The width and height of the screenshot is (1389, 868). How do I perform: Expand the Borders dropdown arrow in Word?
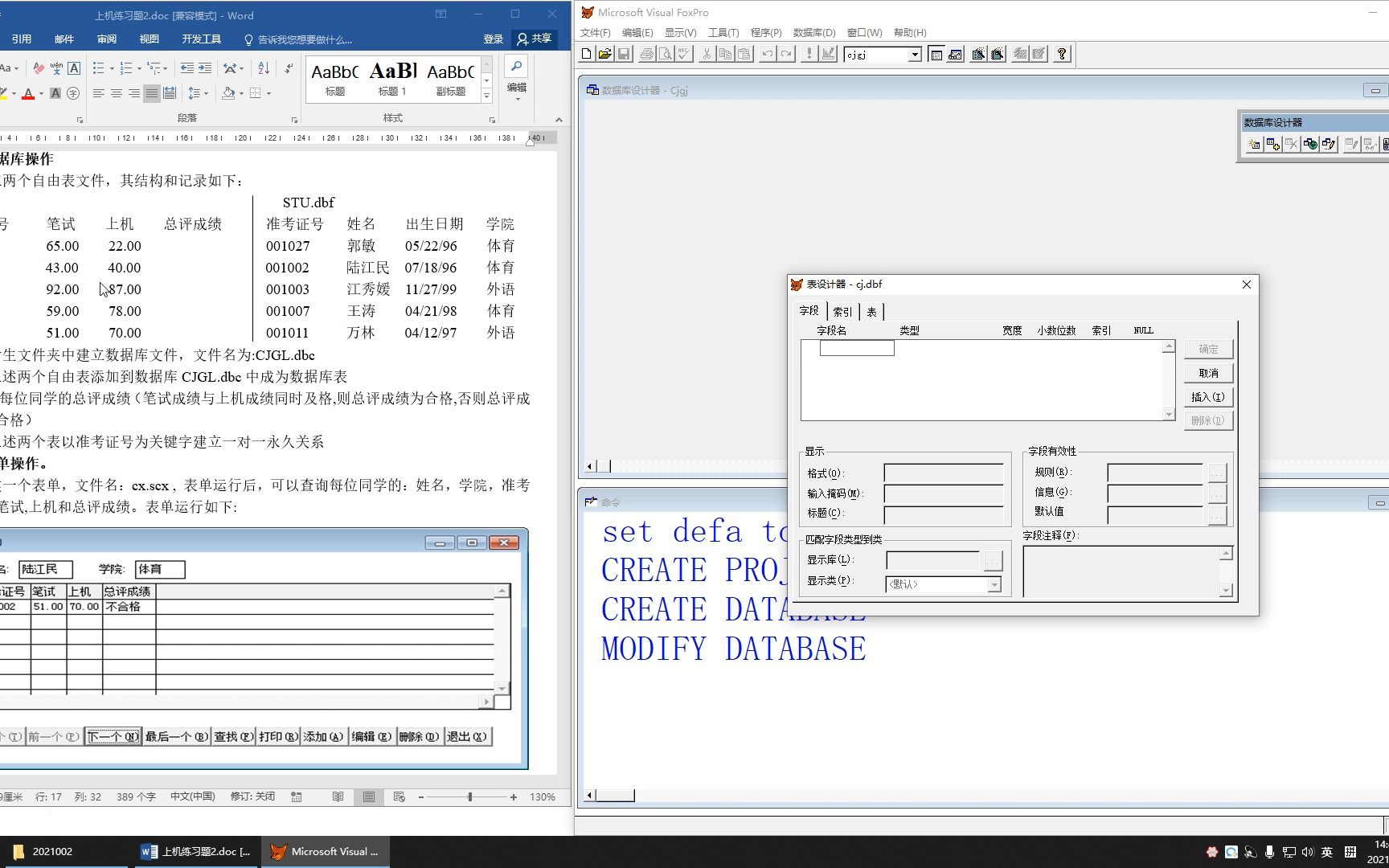268,93
